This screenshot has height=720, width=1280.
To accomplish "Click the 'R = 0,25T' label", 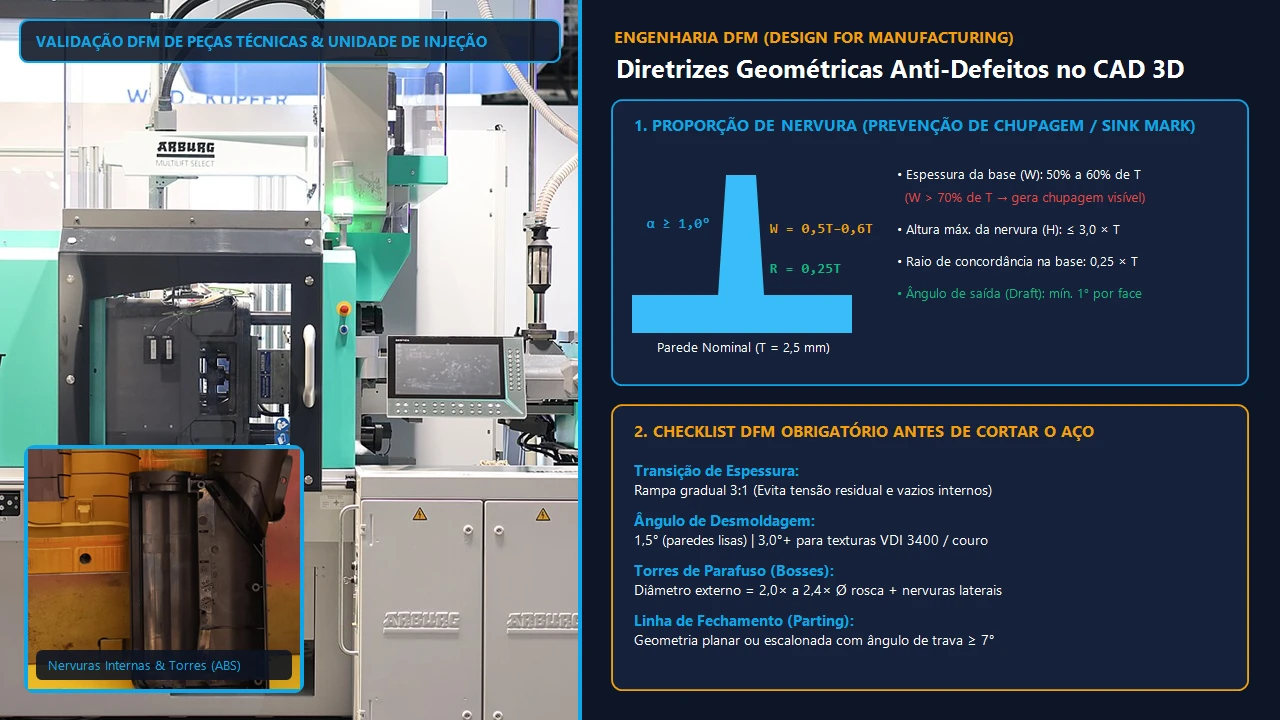I will (804, 269).
